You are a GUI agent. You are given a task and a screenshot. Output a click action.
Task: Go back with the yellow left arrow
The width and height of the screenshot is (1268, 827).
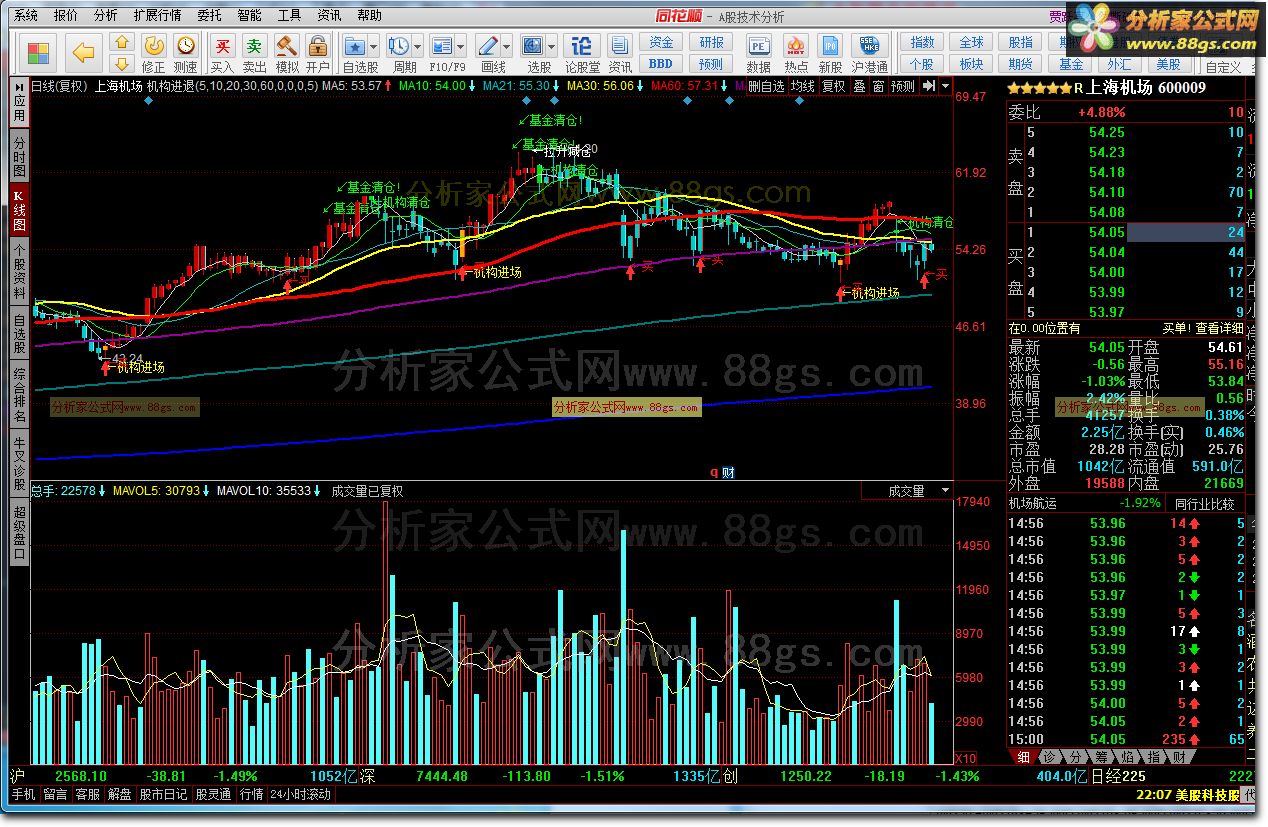(84, 53)
